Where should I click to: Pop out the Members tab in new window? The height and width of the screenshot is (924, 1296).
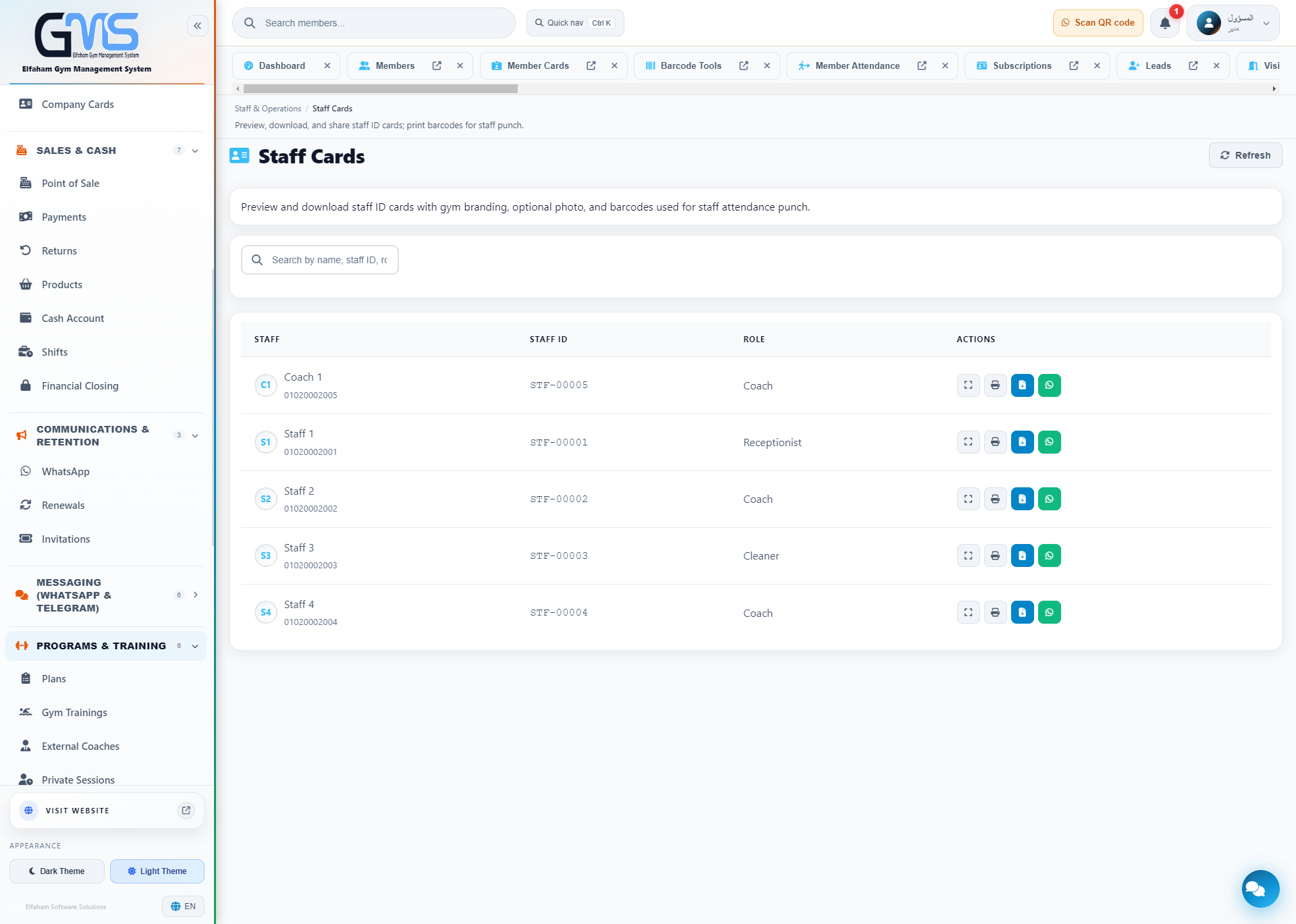click(437, 65)
